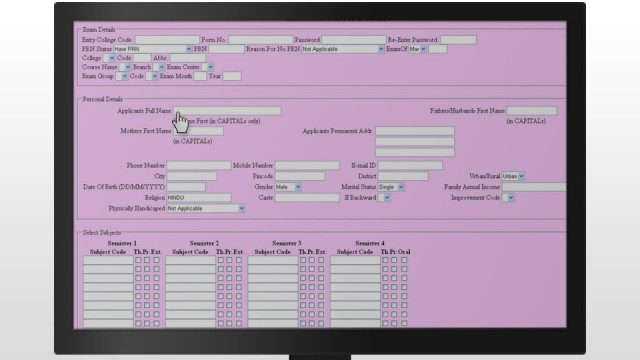Expand the Exam Center dropdown
The width and height of the screenshot is (640, 360).
point(207,67)
